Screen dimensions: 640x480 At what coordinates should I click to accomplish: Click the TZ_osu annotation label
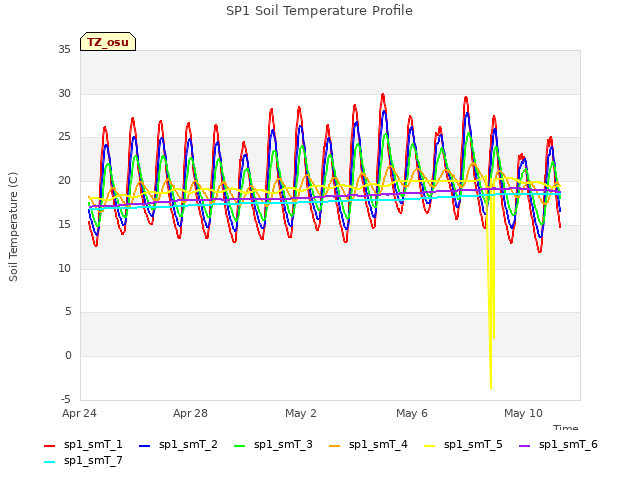[x=108, y=42]
